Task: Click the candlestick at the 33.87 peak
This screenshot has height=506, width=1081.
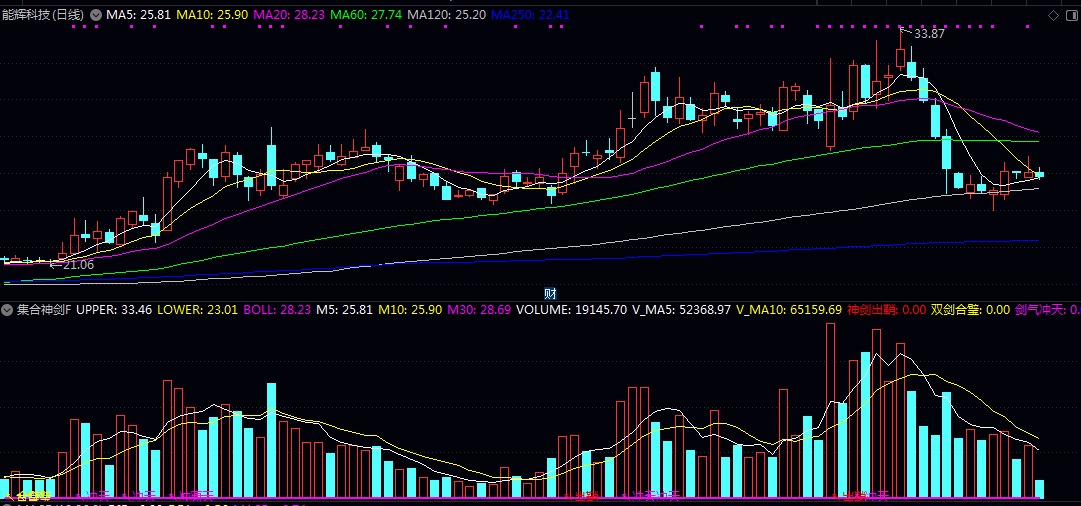Action: pyautogui.click(x=900, y=58)
